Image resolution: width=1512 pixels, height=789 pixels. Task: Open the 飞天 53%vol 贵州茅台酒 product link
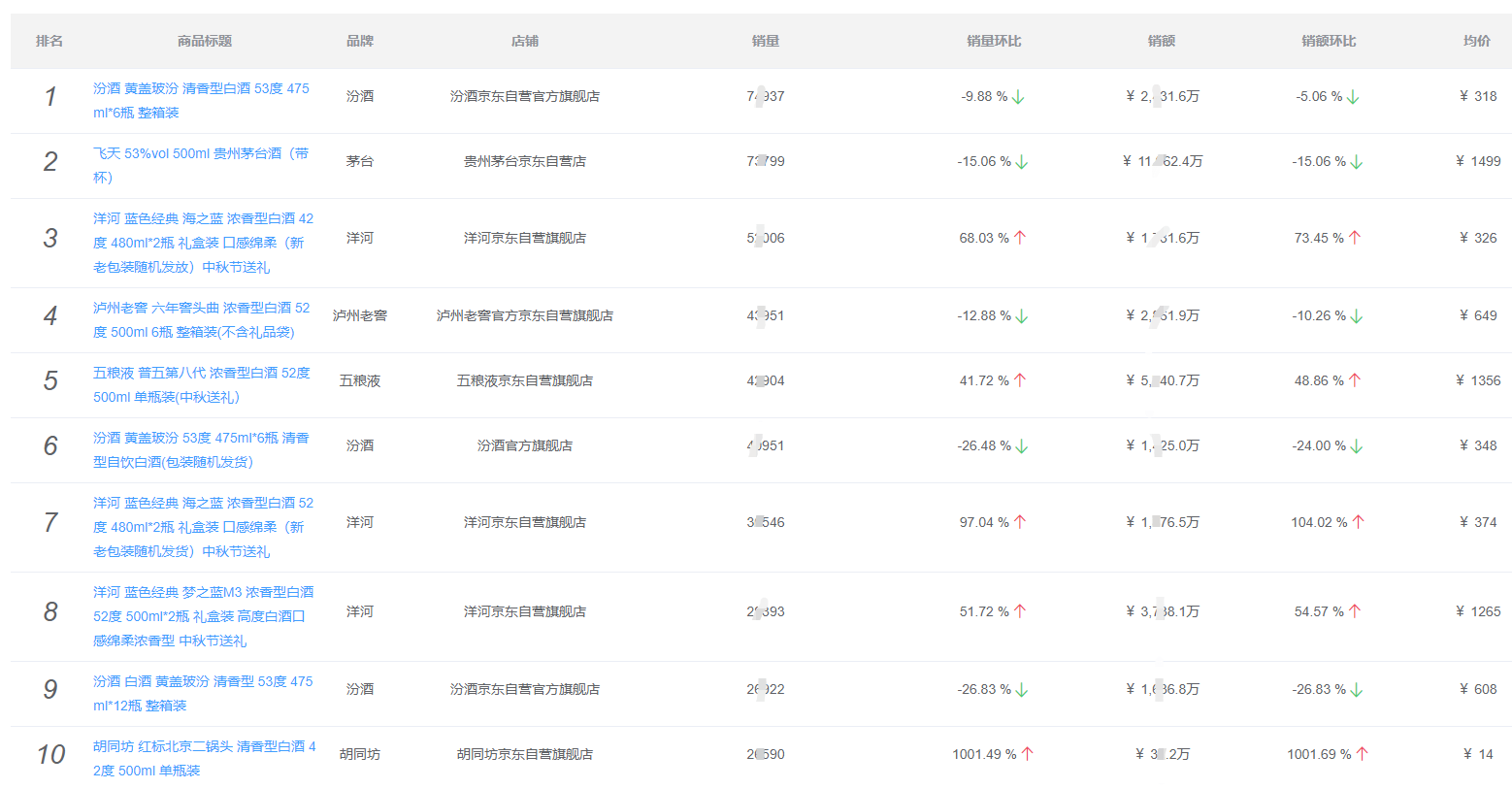(201, 165)
